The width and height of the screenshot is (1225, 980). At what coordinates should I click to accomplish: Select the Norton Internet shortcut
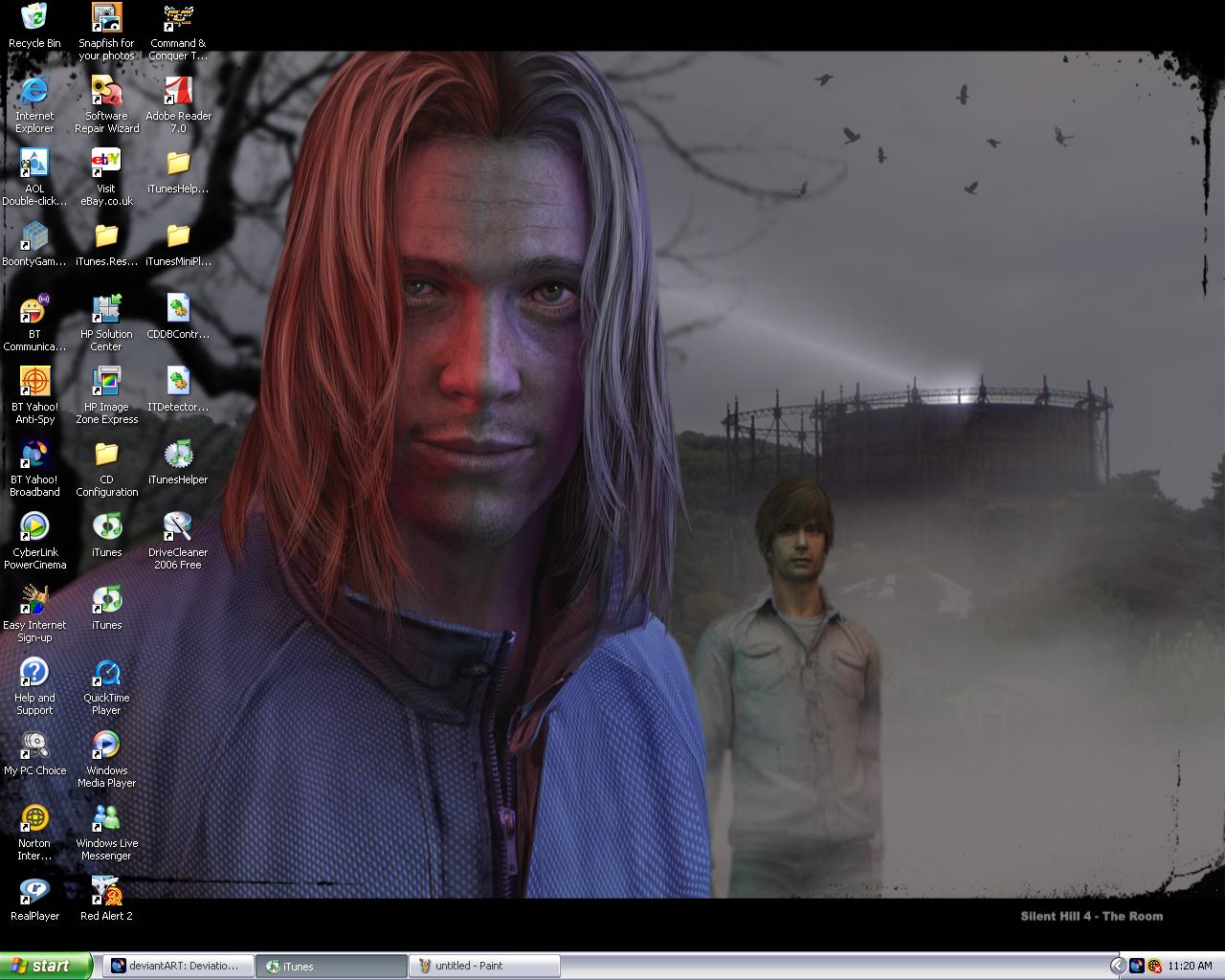pyautogui.click(x=34, y=832)
